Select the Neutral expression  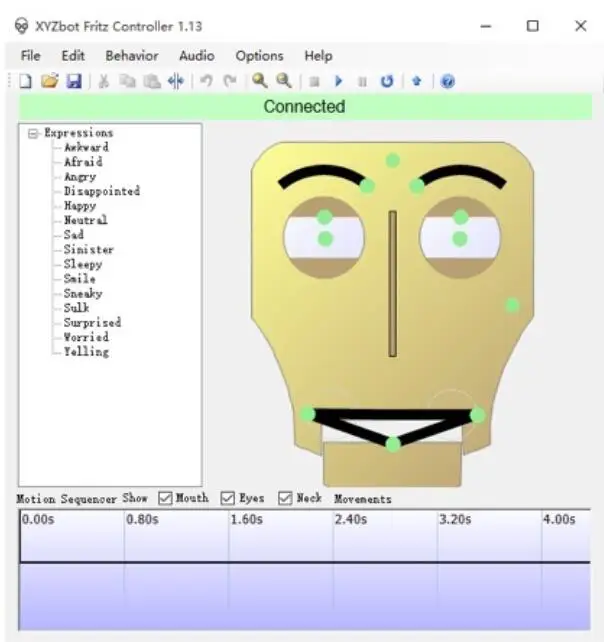[86, 220]
